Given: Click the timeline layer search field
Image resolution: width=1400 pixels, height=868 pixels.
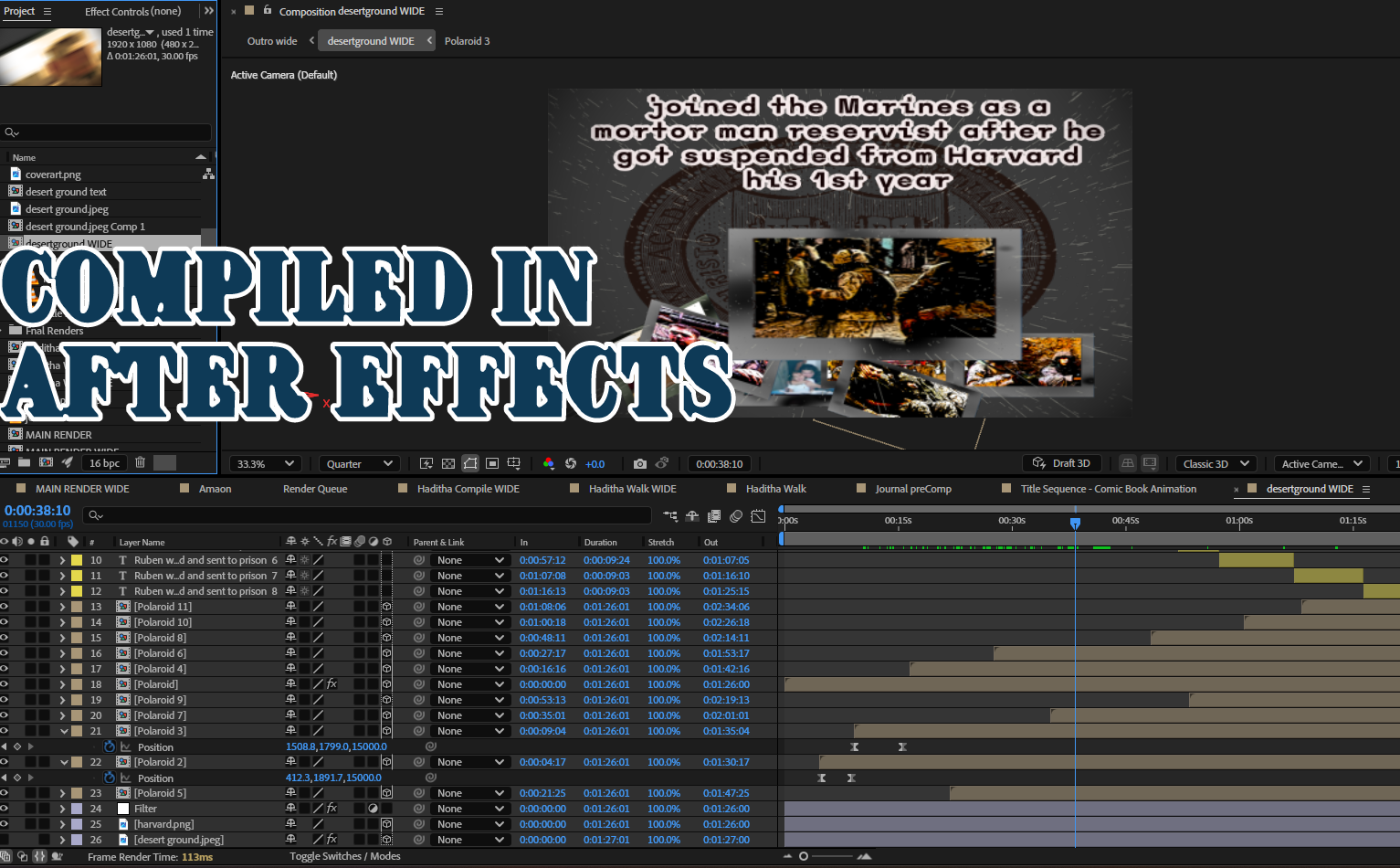Looking at the screenshot, I should [x=365, y=515].
